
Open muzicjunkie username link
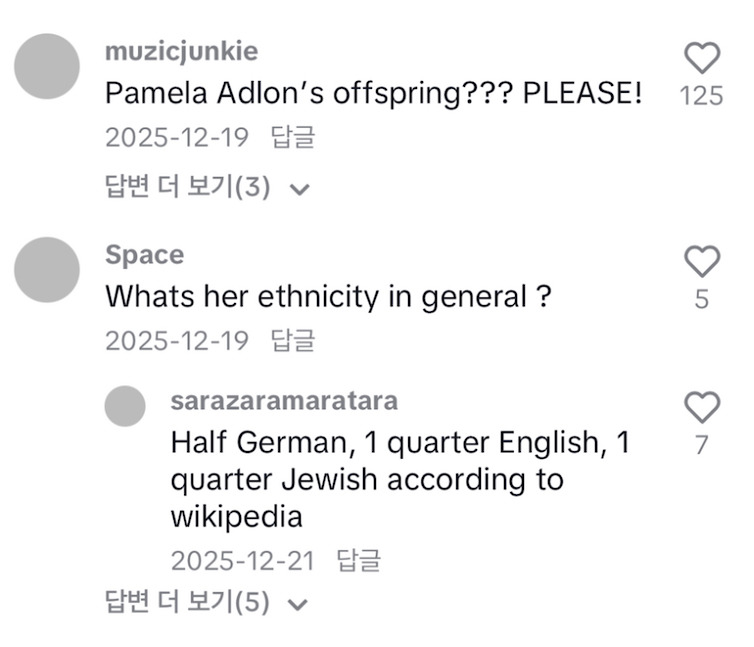pos(181,51)
